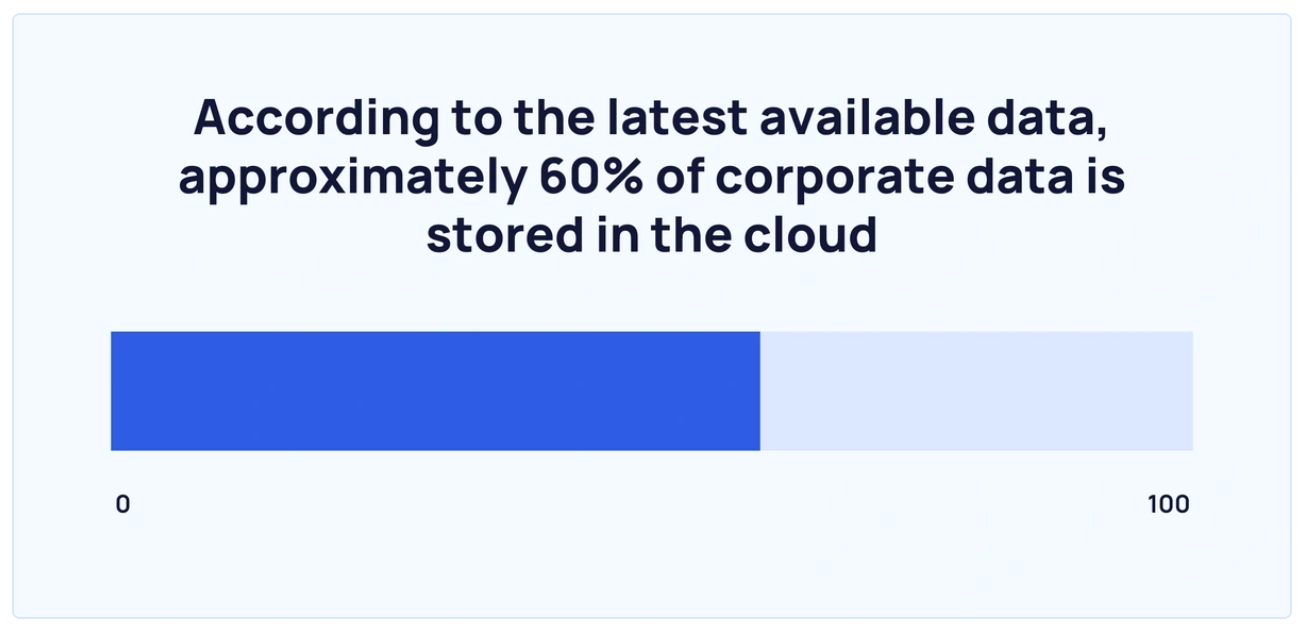Click the "0" label below the bar

122,504
